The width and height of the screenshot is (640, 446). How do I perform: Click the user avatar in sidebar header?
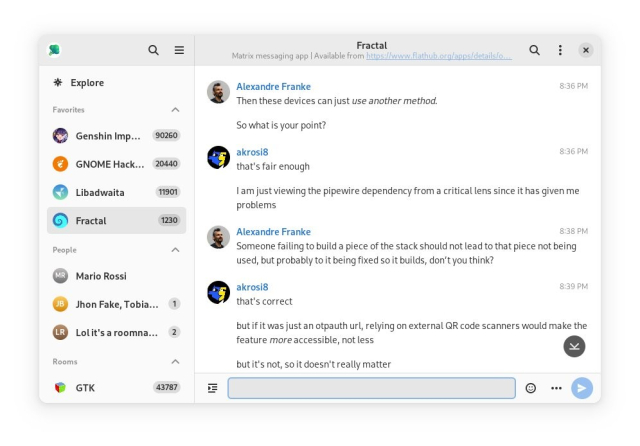pyautogui.click(x=54, y=50)
